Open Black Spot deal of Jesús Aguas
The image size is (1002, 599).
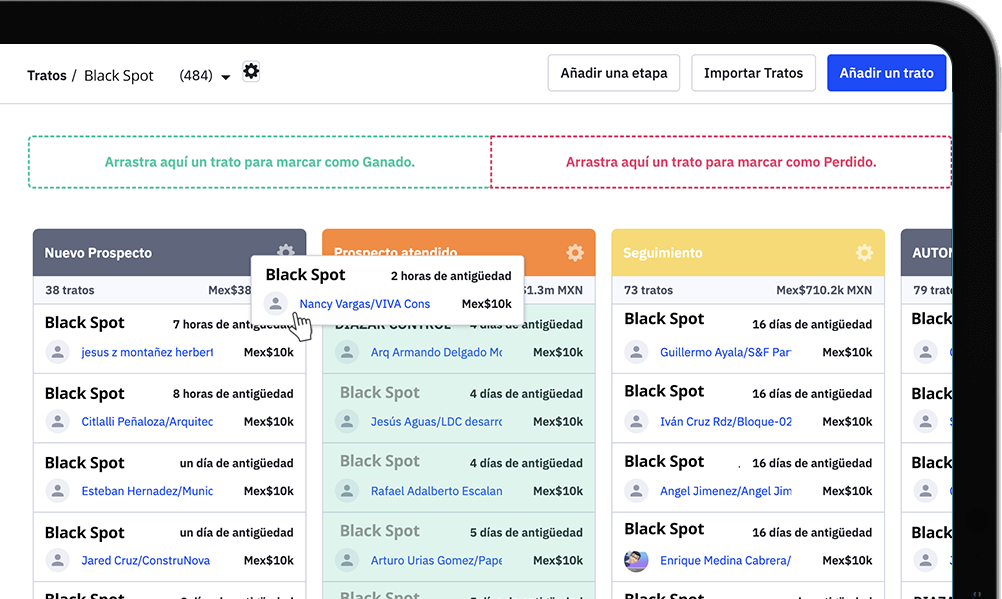(x=380, y=392)
